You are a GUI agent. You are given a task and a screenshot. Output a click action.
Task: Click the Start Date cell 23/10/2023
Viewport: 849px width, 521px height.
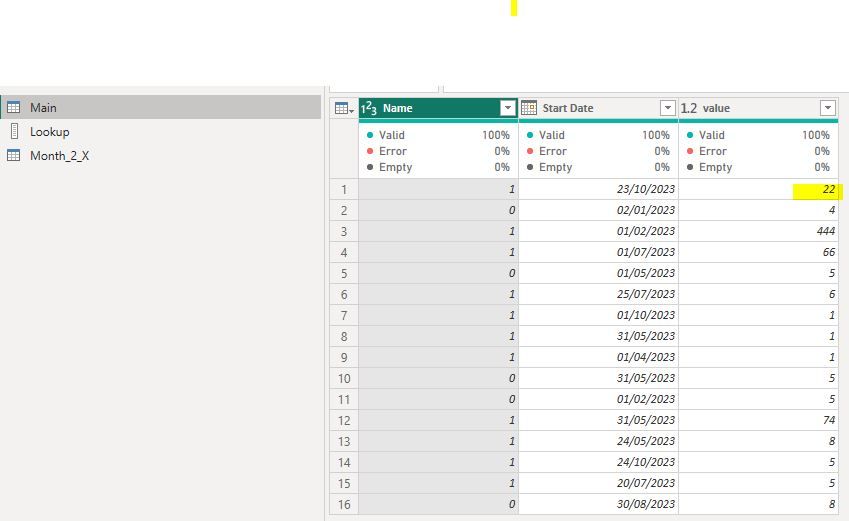point(598,190)
